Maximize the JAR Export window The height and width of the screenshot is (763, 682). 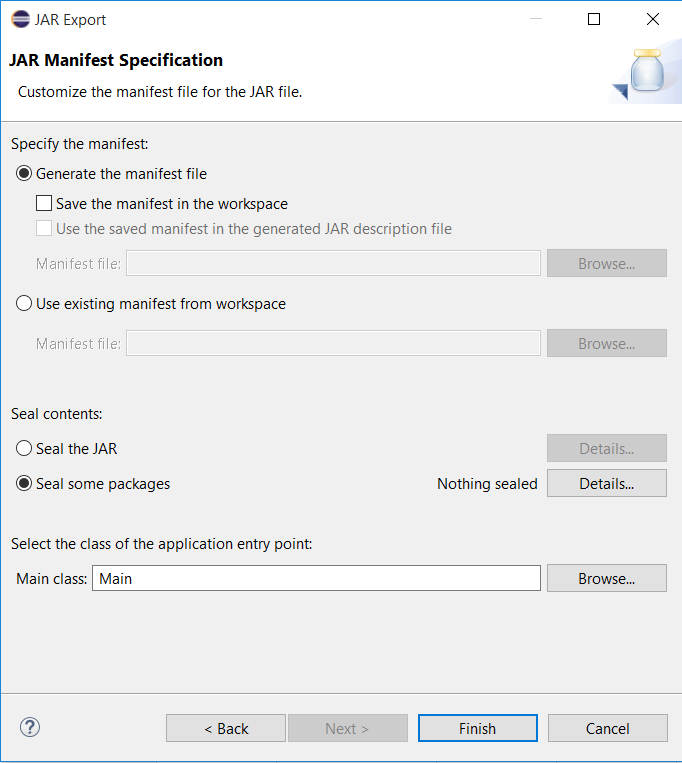pyautogui.click(x=594, y=19)
